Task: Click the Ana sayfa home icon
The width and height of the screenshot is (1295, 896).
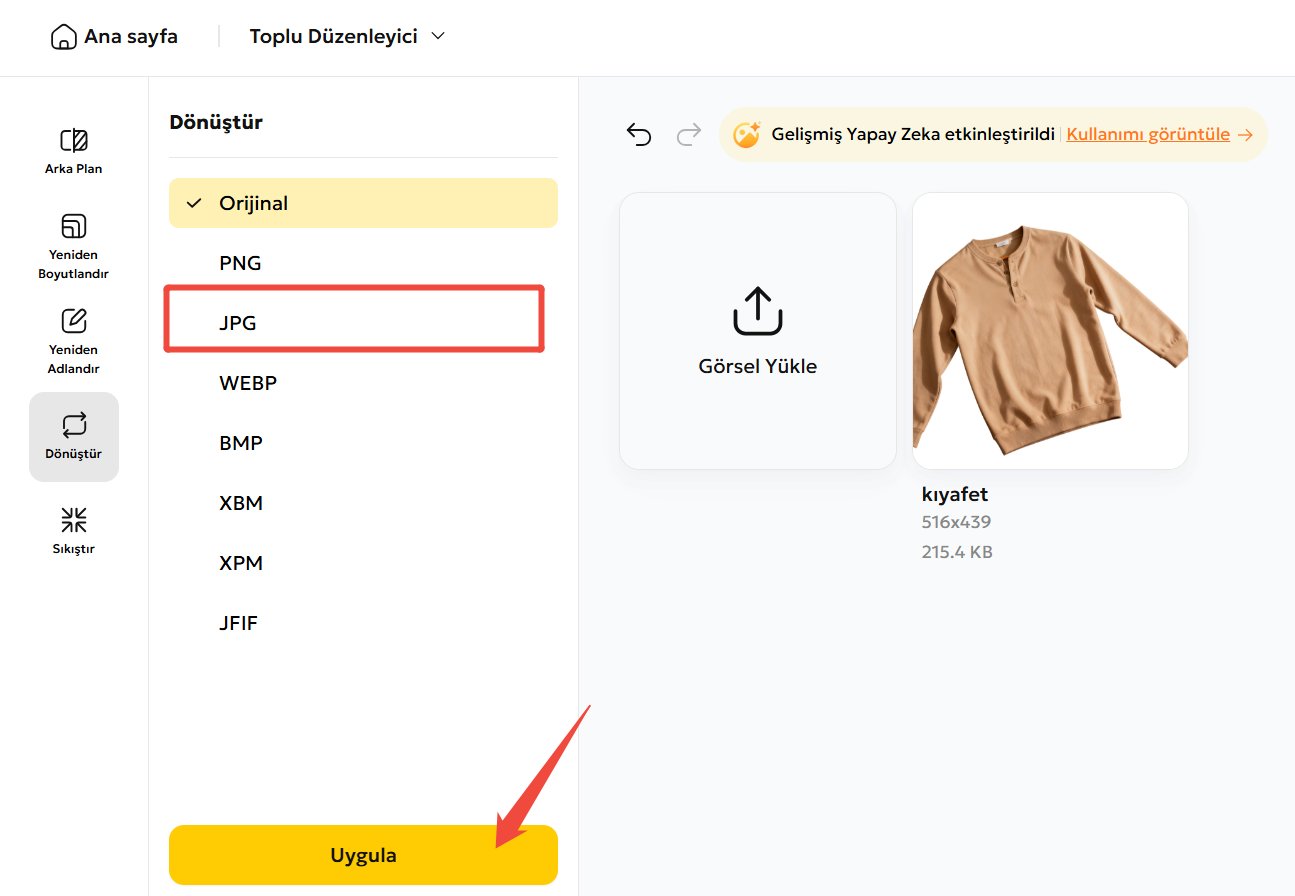Action: (x=63, y=38)
